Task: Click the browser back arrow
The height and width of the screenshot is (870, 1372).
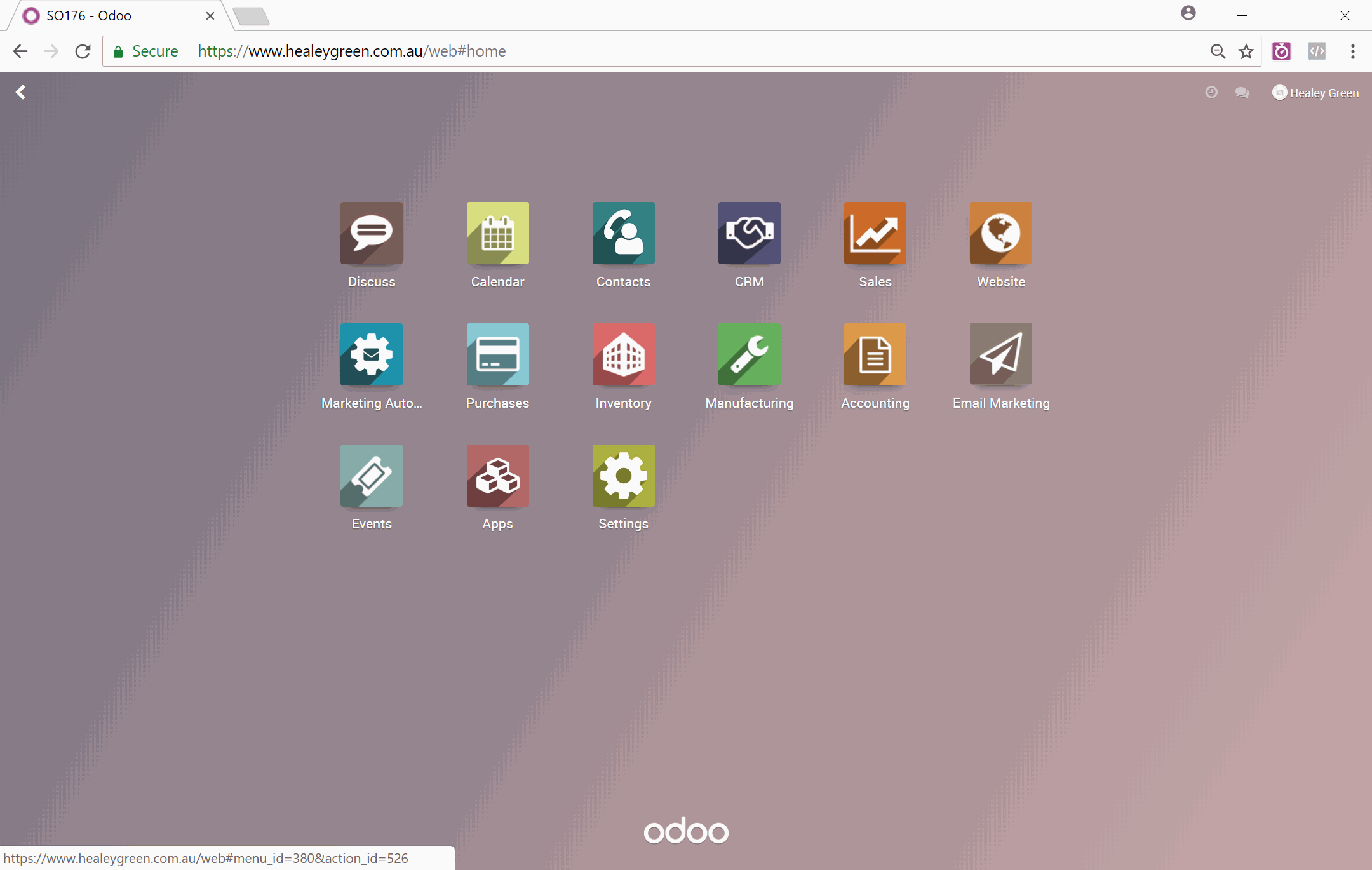Action: tap(20, 51)
